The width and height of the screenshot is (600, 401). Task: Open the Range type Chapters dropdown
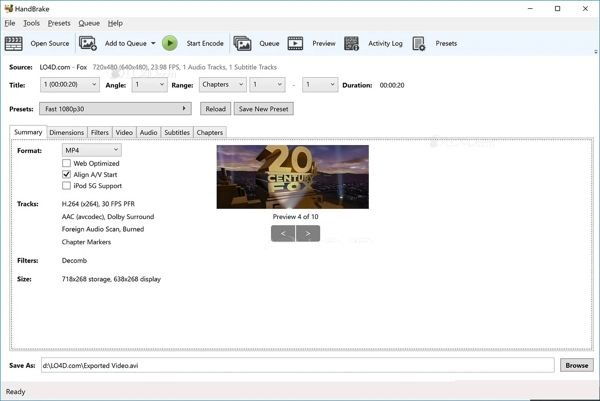tap(222, 85)
